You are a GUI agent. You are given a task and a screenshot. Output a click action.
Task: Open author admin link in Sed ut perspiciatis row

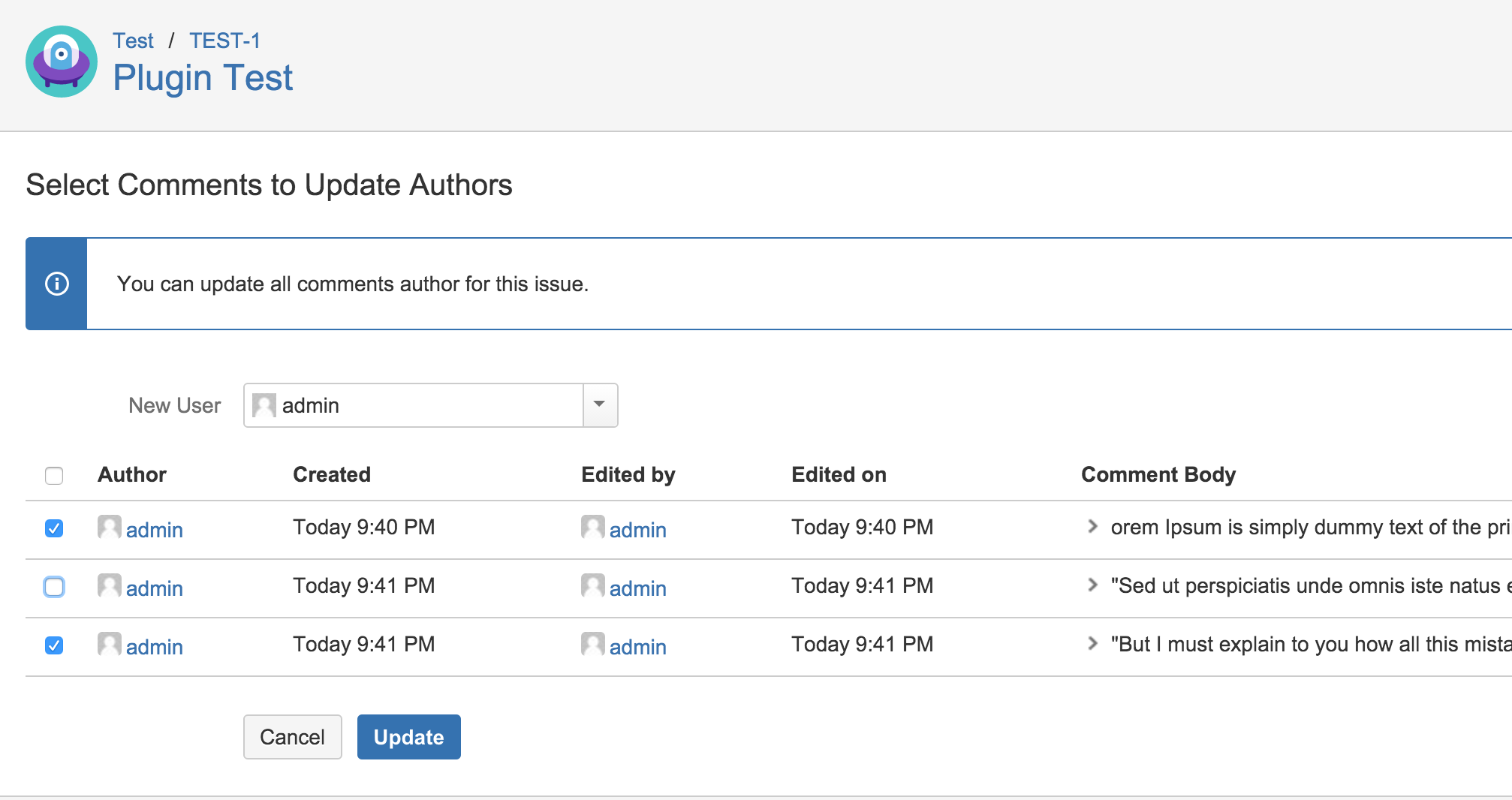coord(155,588)
